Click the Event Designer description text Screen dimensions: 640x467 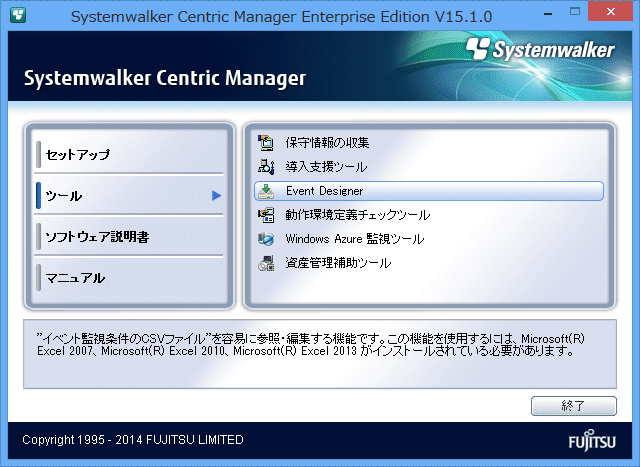click(x=311, y=345)
